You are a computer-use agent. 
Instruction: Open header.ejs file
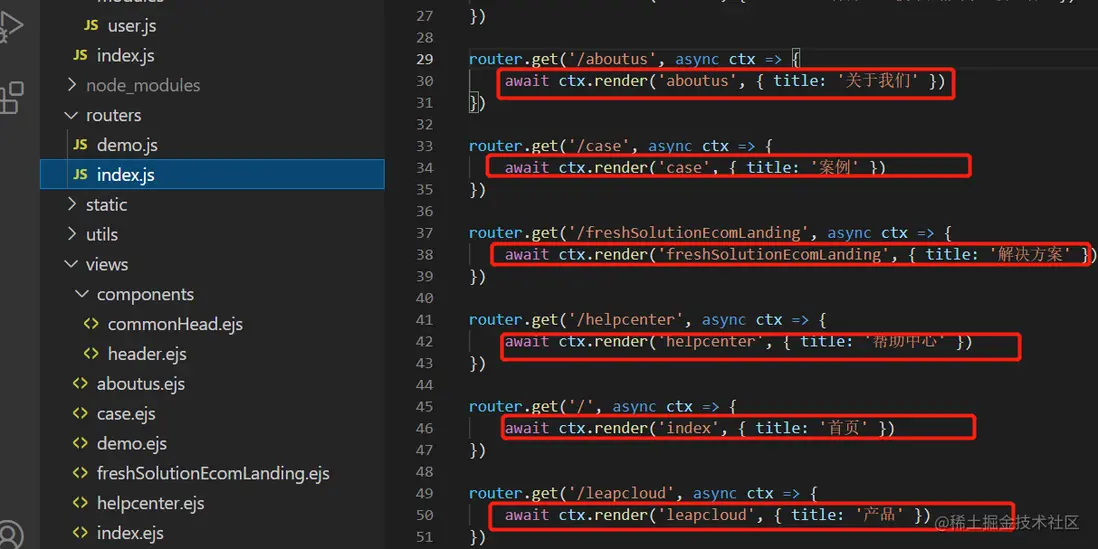tap(147, 354)
